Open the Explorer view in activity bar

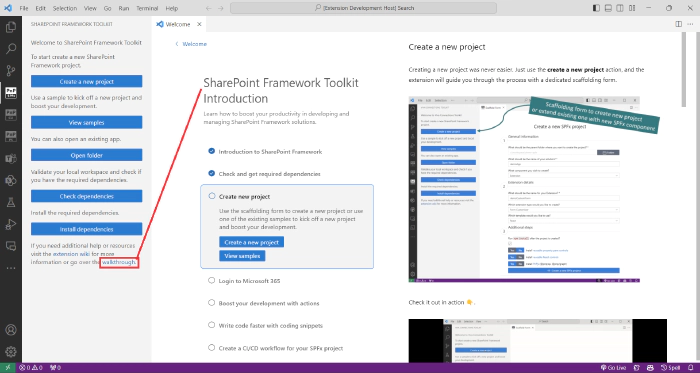[11, 27]
